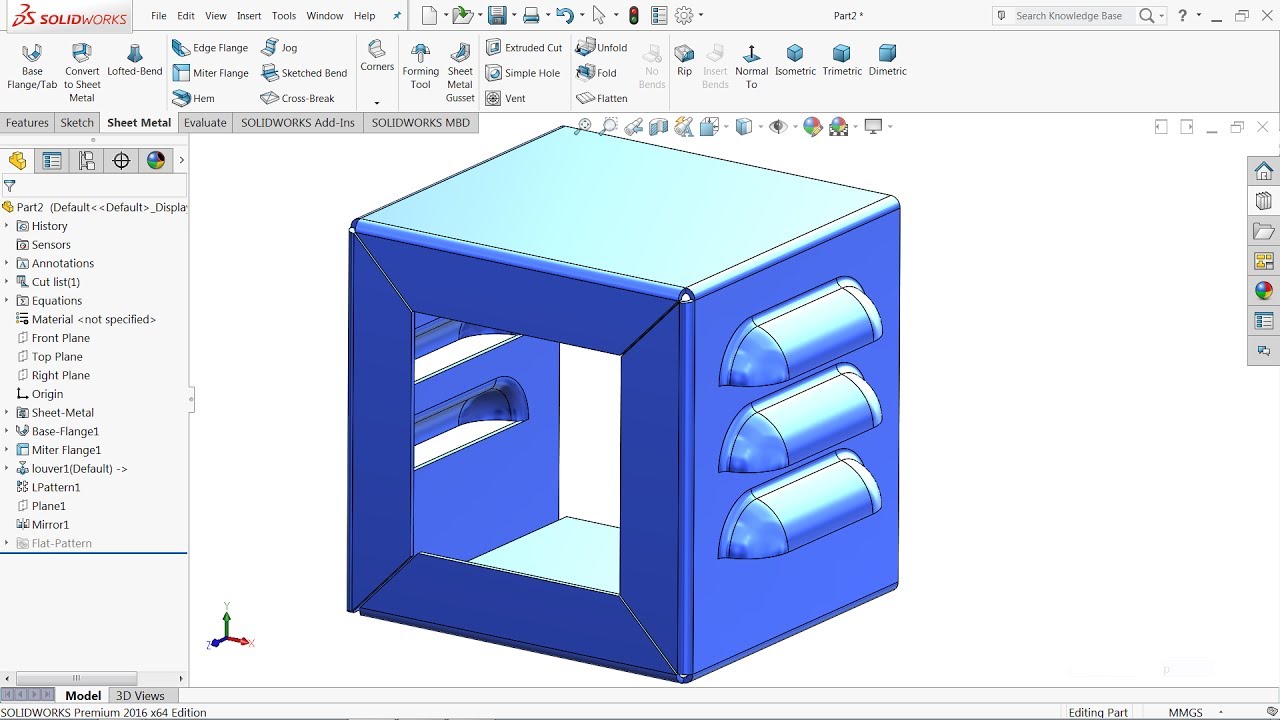This screenshot has height=720, width=1280.
Task: Open SOLIDWORKS Resources home in task pane
Action: coord(1264,171)
